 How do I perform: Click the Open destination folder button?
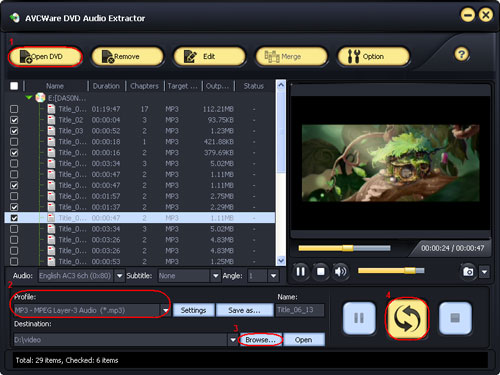click(304, 340)
